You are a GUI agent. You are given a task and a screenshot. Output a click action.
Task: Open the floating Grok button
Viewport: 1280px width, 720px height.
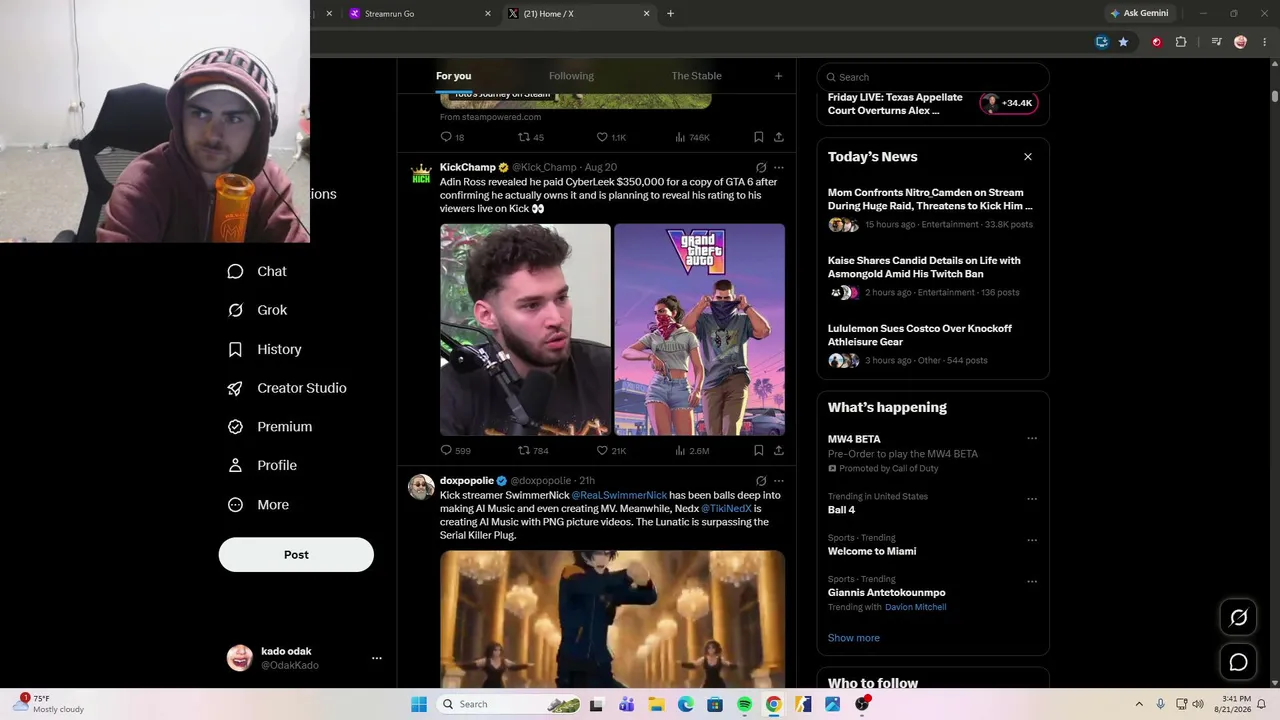[1238, 618]
